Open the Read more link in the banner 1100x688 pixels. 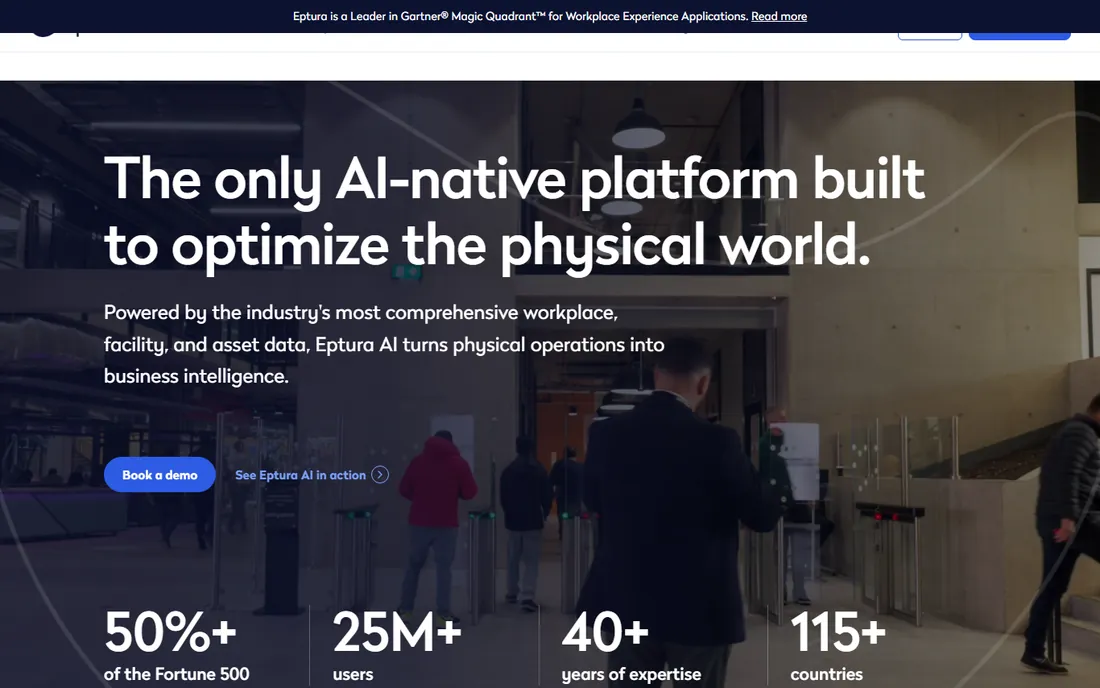(779, 16)
